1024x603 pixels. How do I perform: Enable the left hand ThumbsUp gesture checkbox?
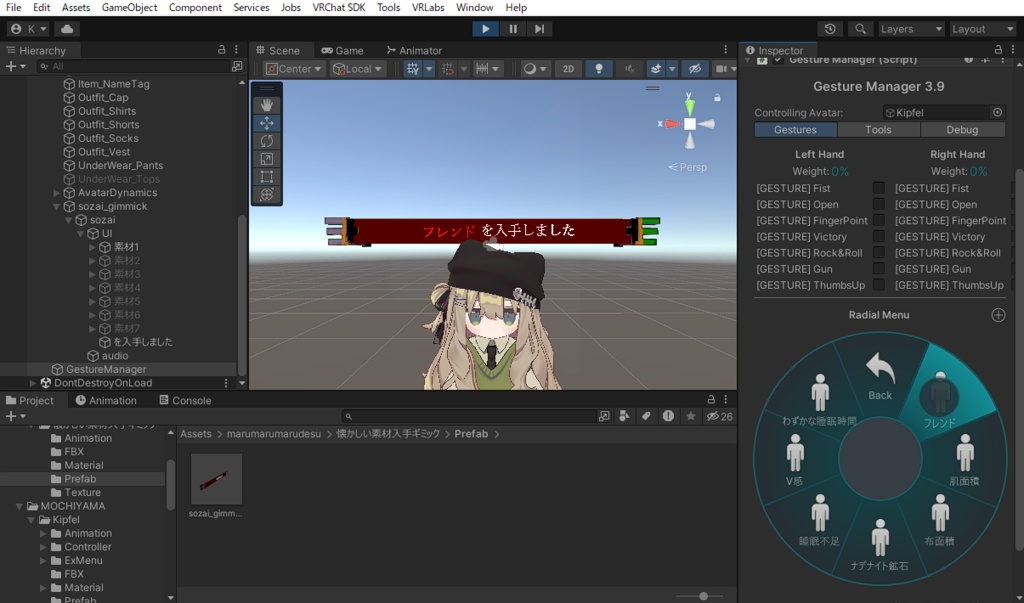click(x=878, y=285)
